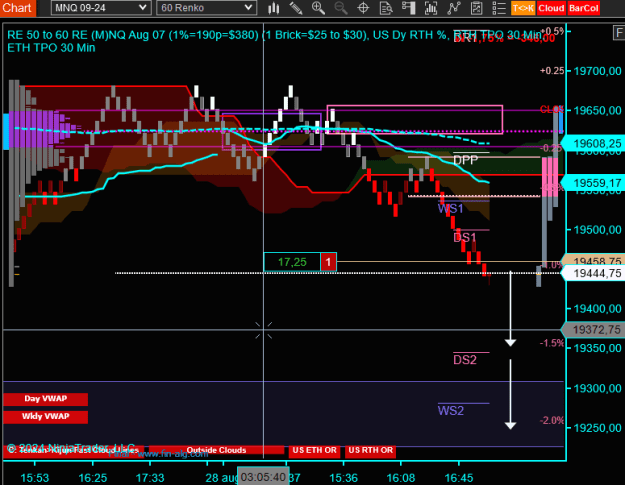
Task: Toggle the Cloud toolbar button
Action: 551,8
